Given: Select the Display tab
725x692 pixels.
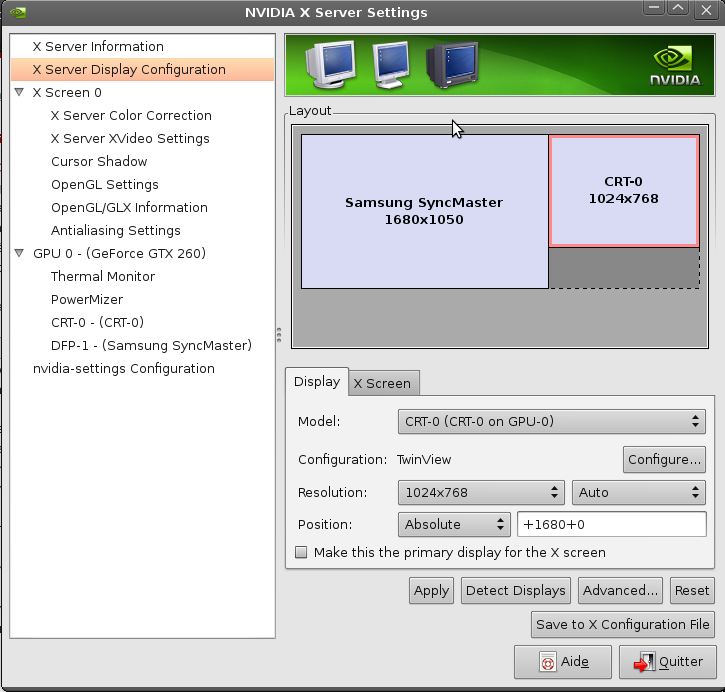Looking at the screenshot, I should click(x=317, y=381).
